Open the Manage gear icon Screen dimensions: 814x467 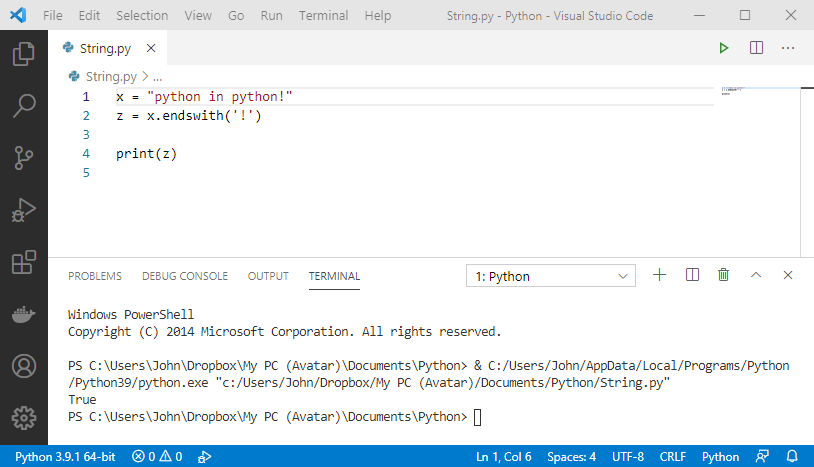pyautogui.click(x=23, y=418)
